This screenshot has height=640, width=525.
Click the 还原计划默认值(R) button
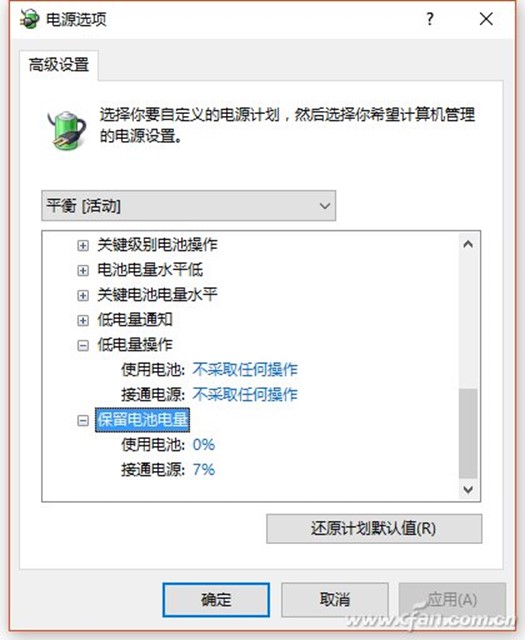[x=374, y=529]
